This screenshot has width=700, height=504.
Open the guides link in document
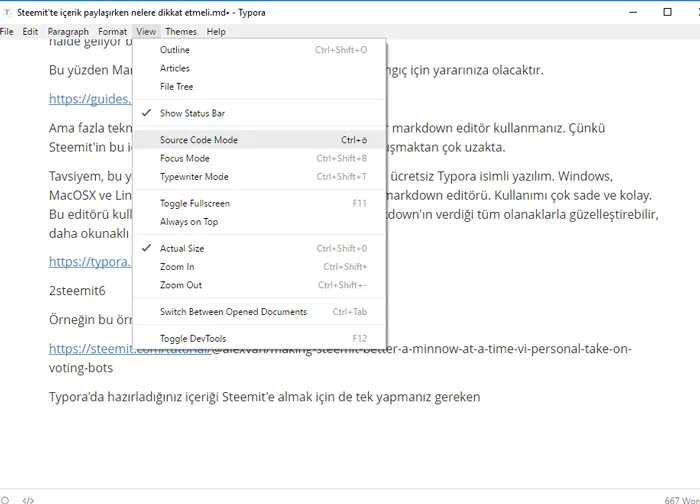[91, 99]
